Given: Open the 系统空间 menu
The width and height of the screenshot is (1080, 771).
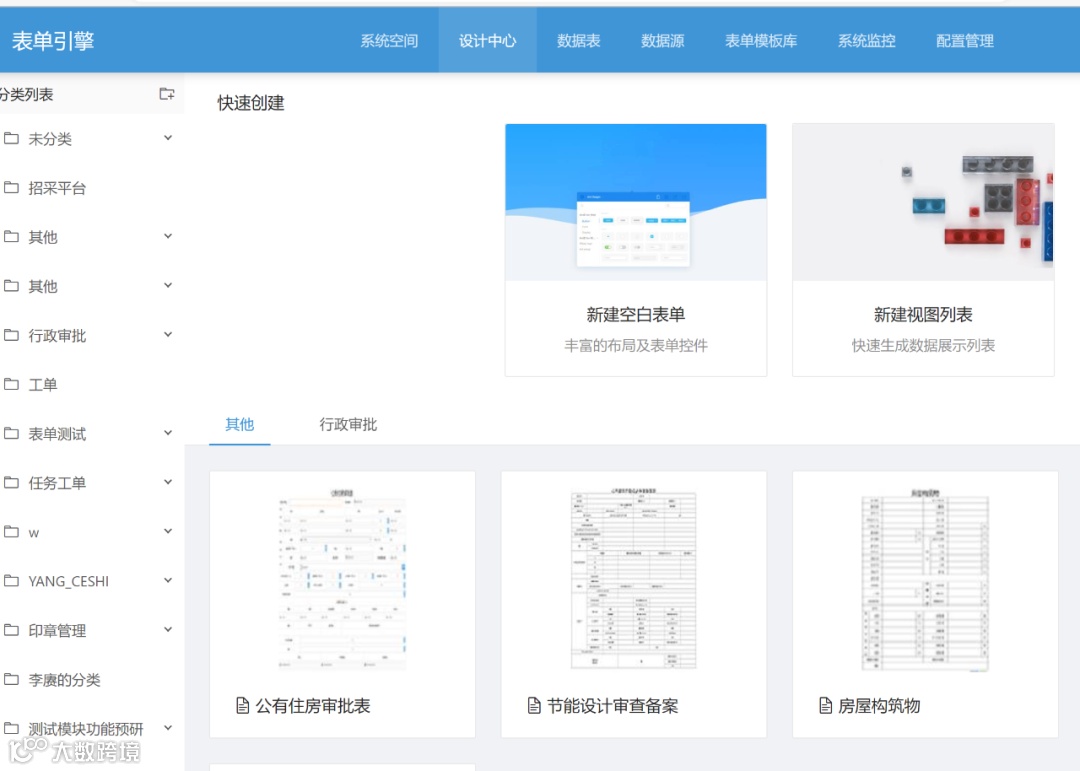Looking at the screenshot, I should (x=389, y=41).
